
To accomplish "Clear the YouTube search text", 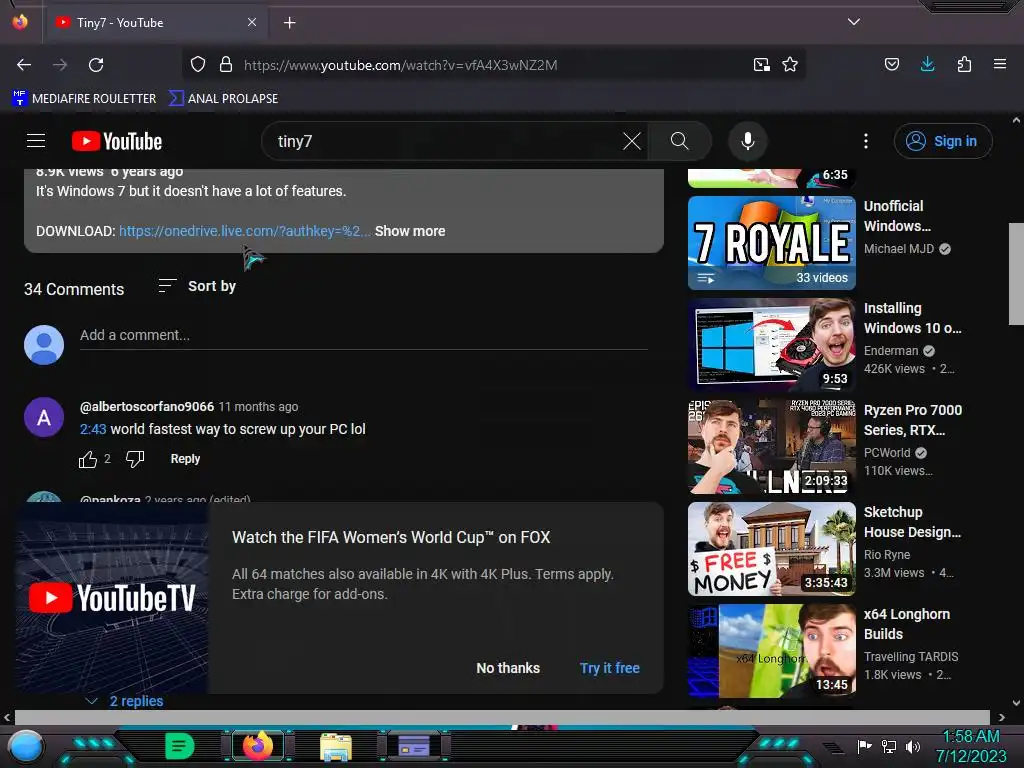I will pyautogui.click(x=632, y=141).
